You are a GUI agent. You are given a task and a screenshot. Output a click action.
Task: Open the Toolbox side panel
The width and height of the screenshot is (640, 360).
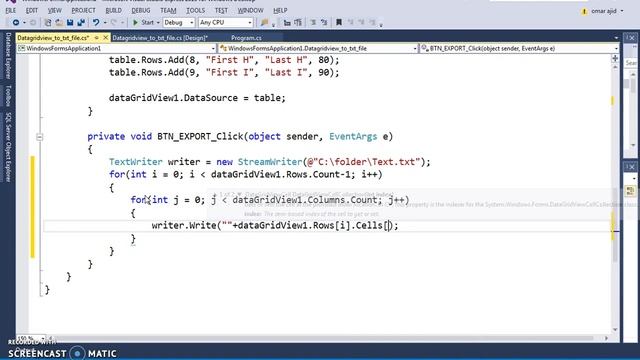coord(8,96)
